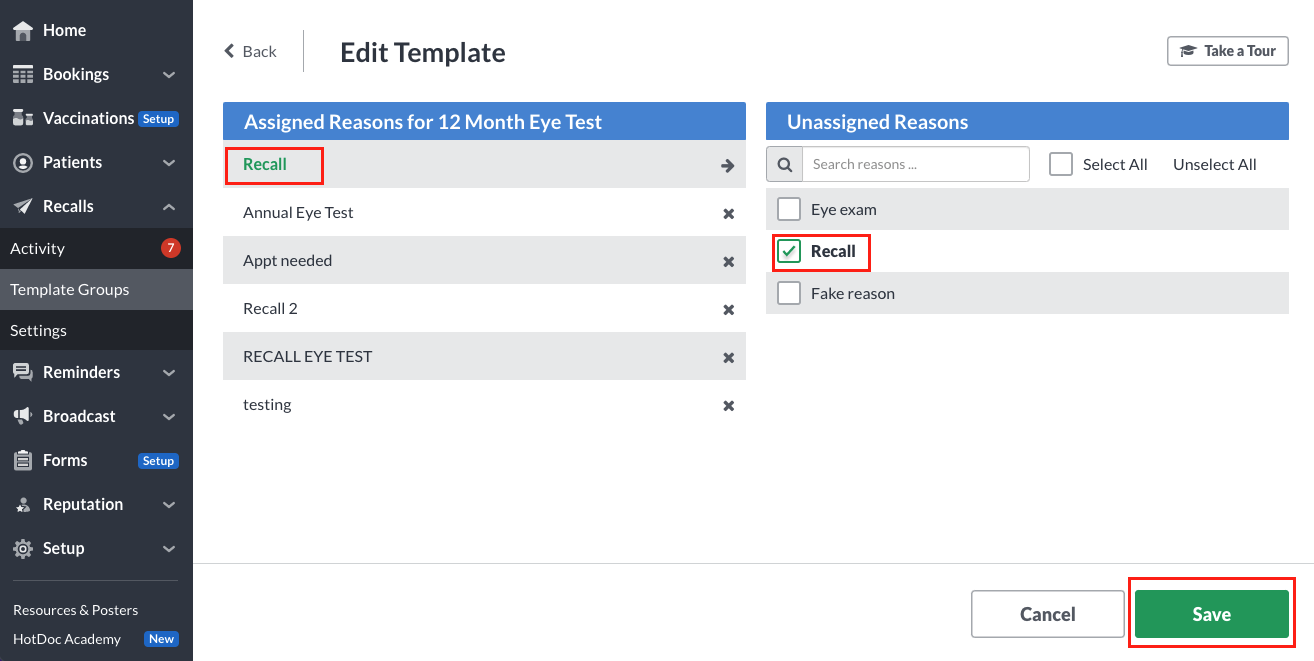Viewport: 1314px width, 661px height.
Task: Remove the Appt needed reason
Action: [x=728, y=261]
